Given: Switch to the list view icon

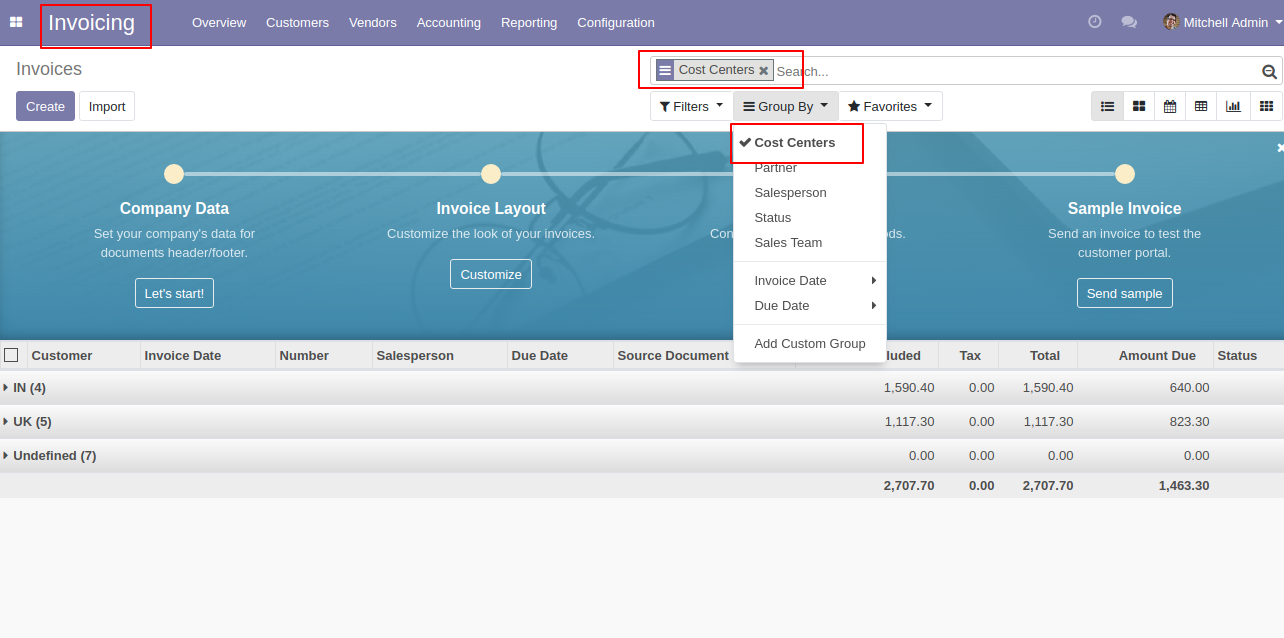Looking at the screenshot, I should 1107,106.
